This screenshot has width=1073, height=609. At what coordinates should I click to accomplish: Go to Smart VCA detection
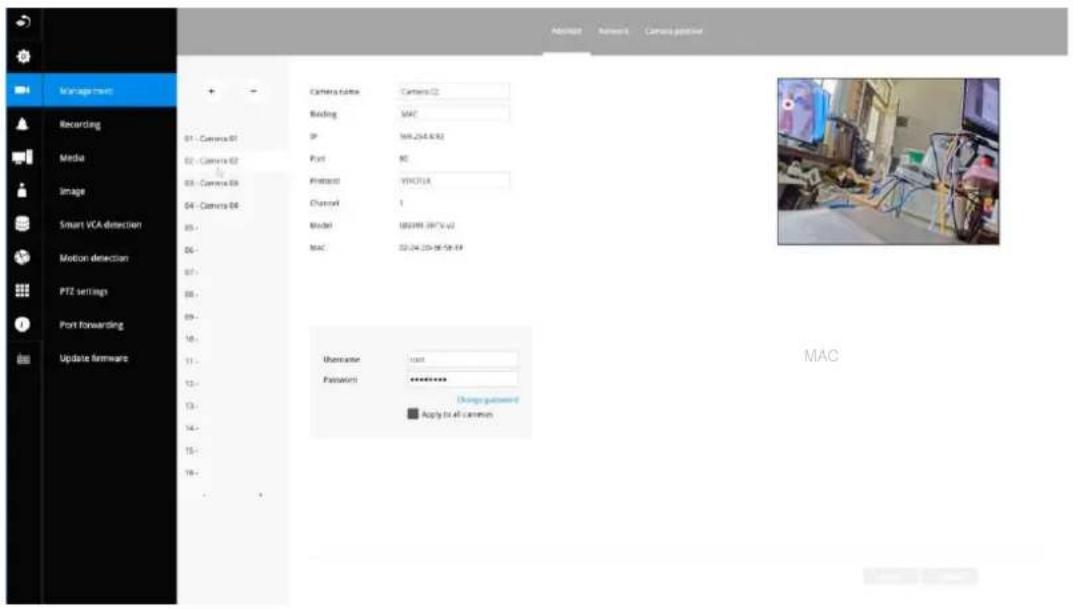101,224
